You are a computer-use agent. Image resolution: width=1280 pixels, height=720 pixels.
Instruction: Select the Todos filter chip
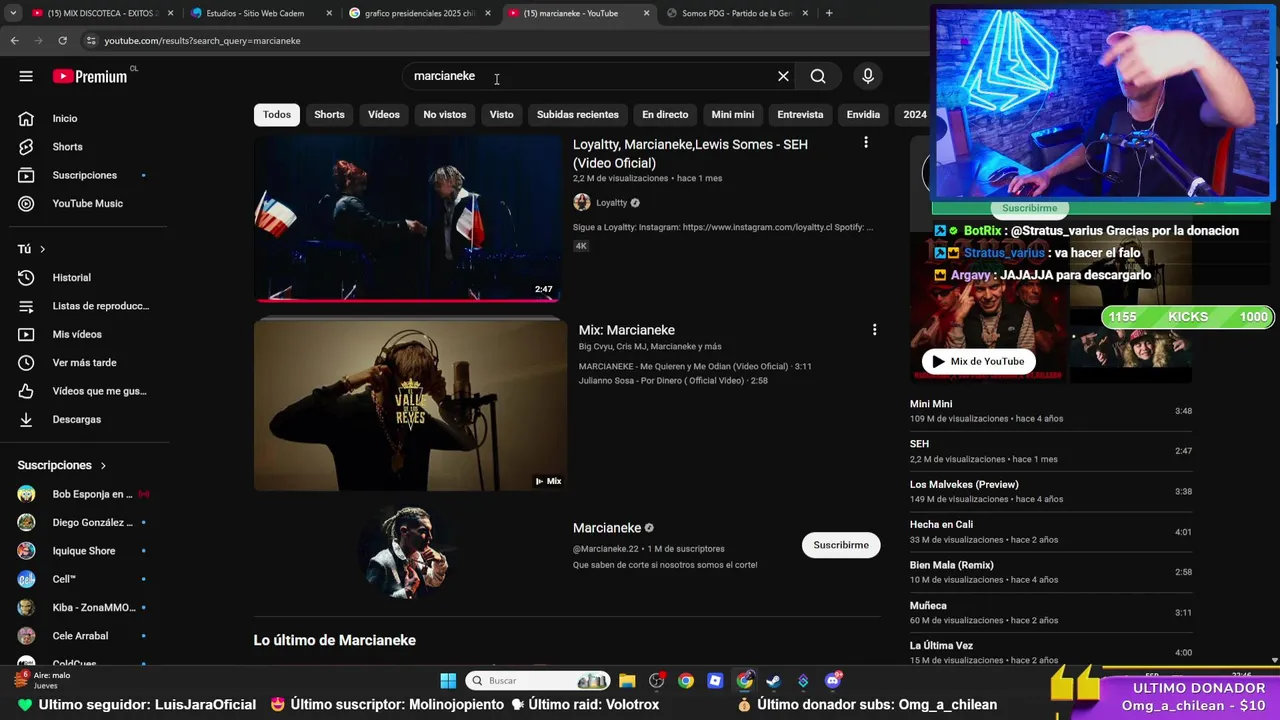tap(277, 114)
